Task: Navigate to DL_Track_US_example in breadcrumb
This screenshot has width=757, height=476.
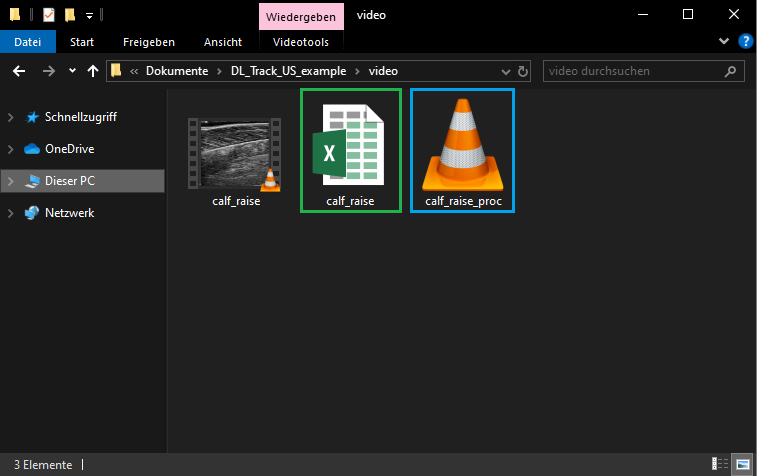Action: (288, 71)
